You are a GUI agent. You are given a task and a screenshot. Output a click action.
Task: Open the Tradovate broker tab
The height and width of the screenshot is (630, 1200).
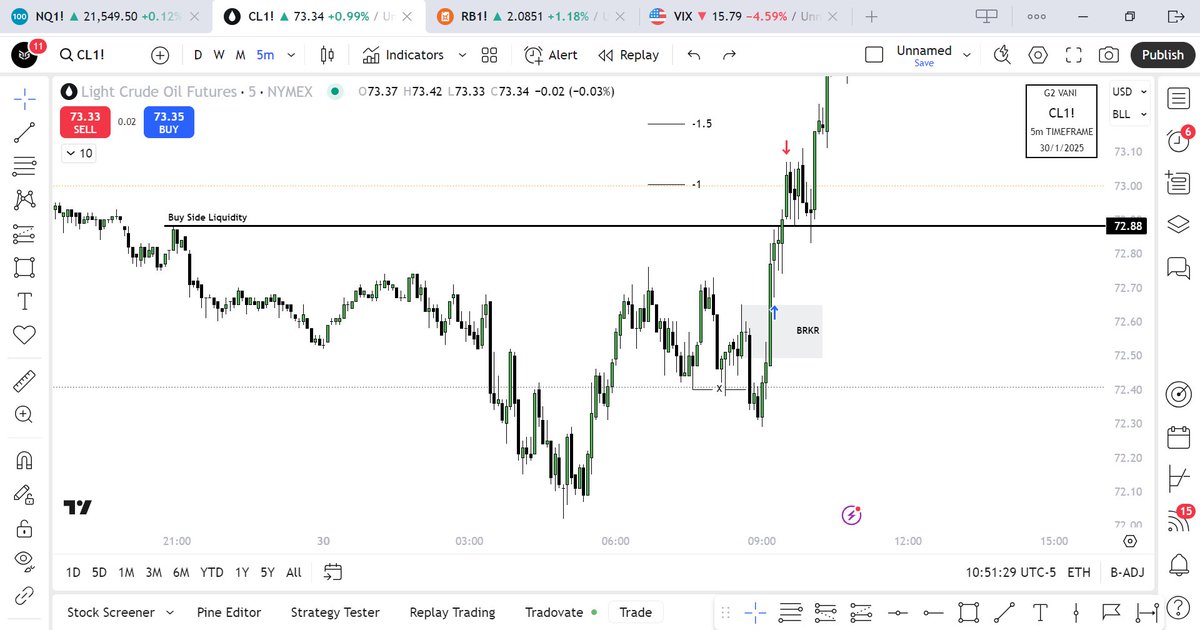[561, 612]
